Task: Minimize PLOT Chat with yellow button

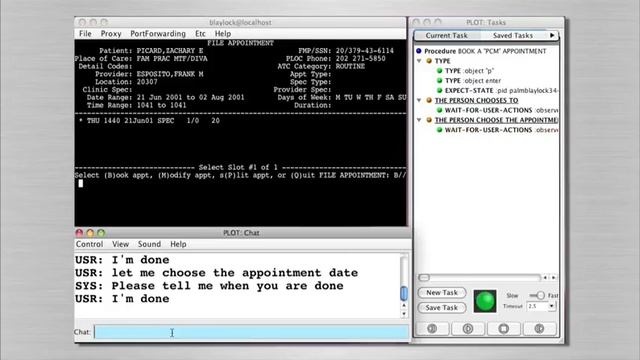Action: [x=90, y=233]
